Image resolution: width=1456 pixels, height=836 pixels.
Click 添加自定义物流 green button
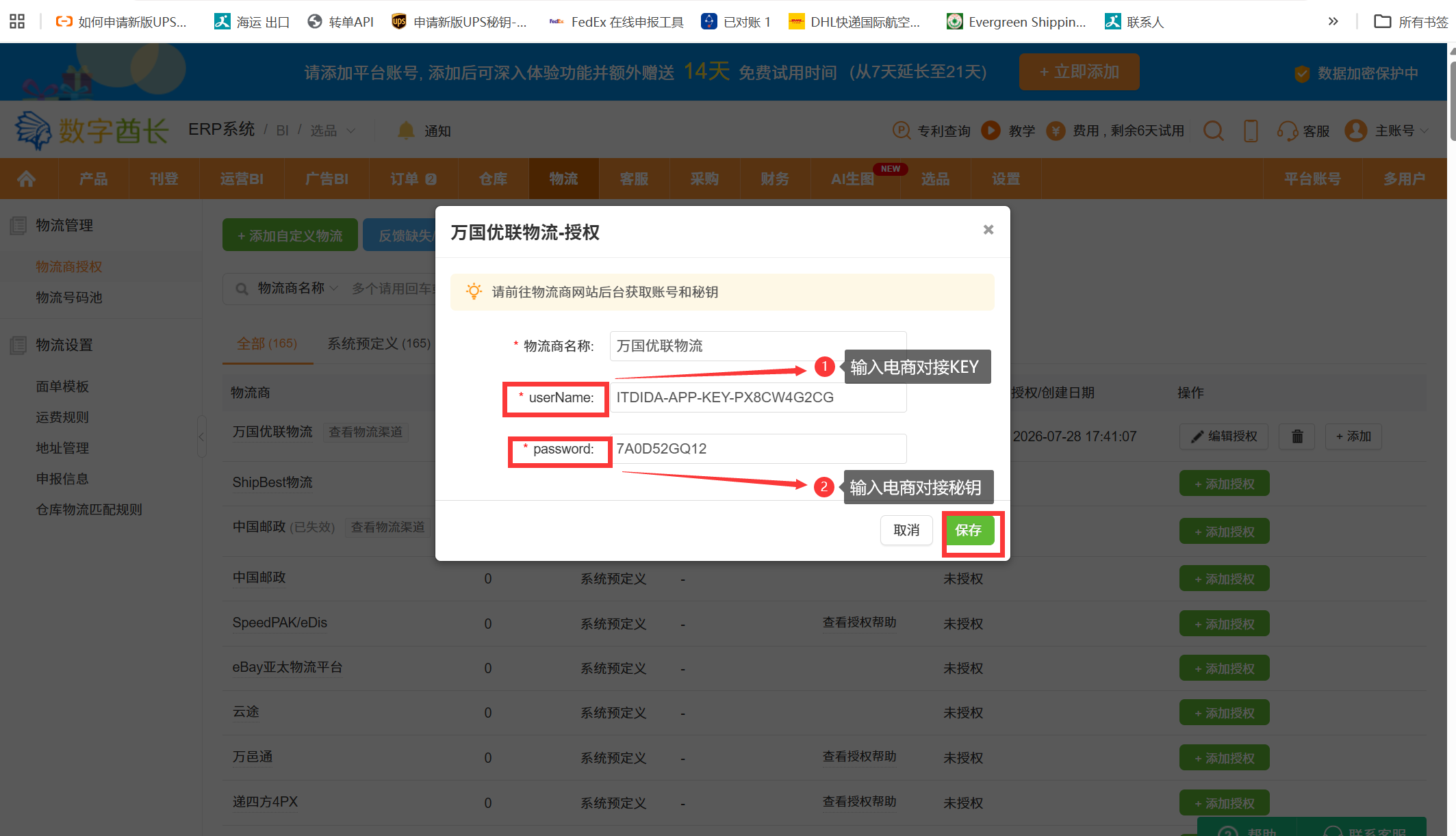(x=290, y=235)
